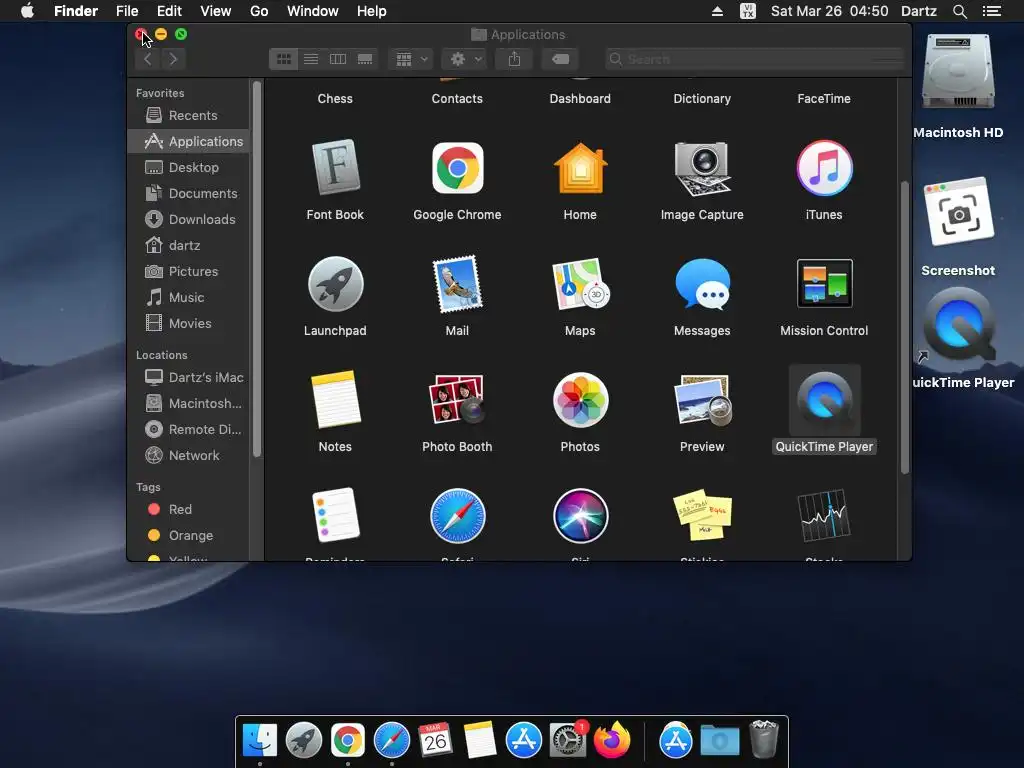The height and width of the screenshot is (768, 1024).
Task: Select the Photo Booth app icon
Action: (457, 400)
